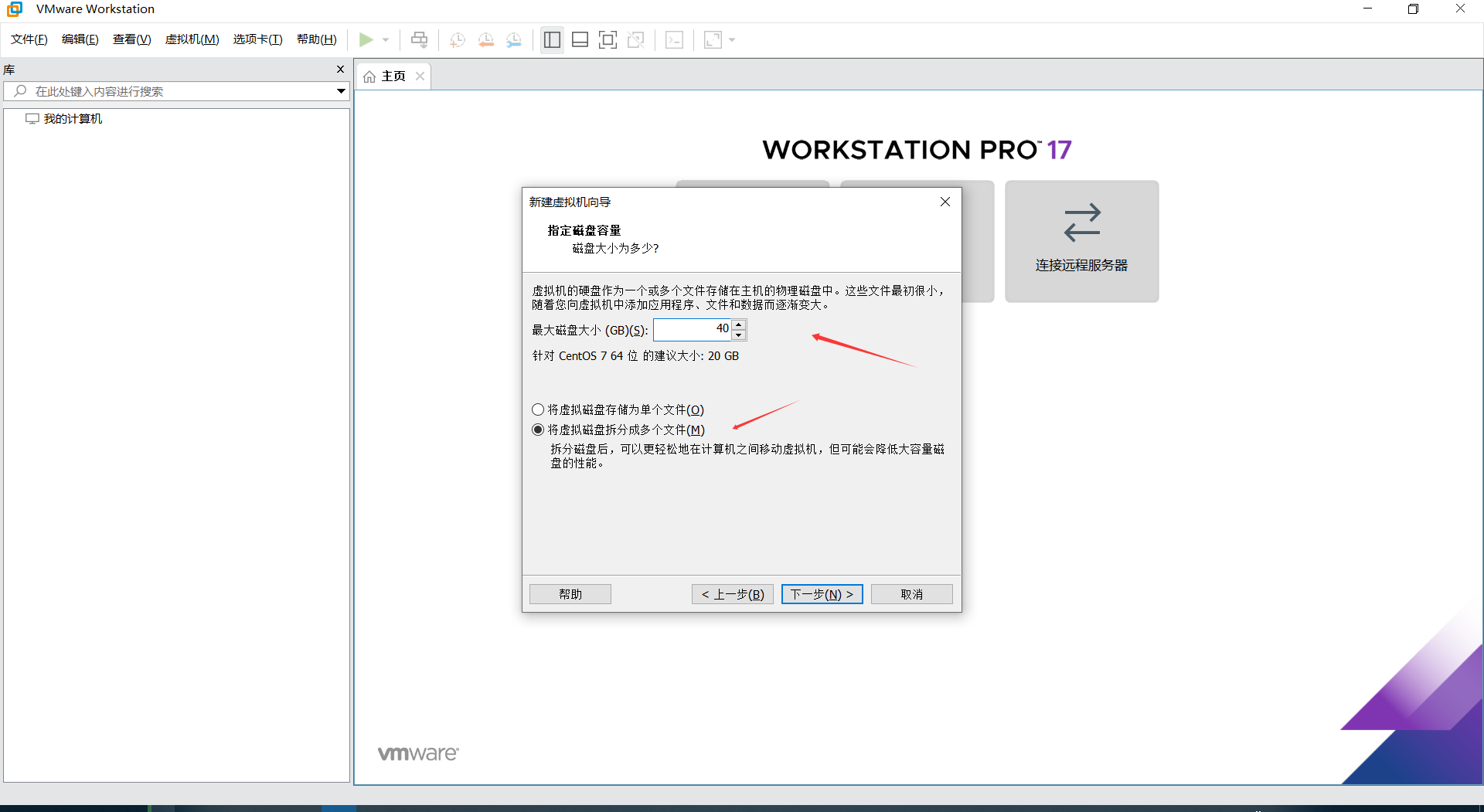Image resolution: width=1484 pixels, height=812 pixels.
Task: Close the 库 library panel
Action: (x=340, y=70)
